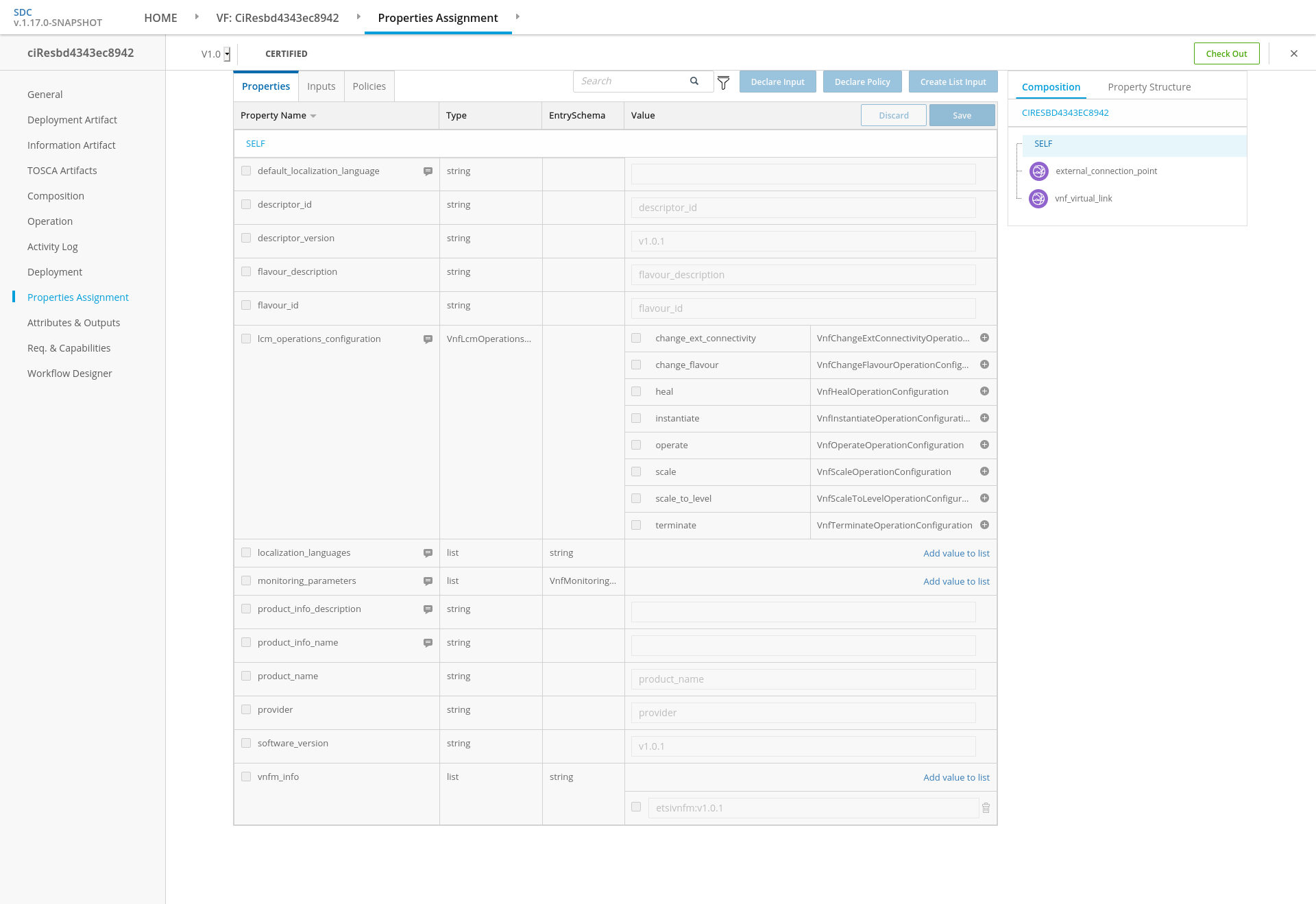Expand change_flavour plus icon

(984, 365)
